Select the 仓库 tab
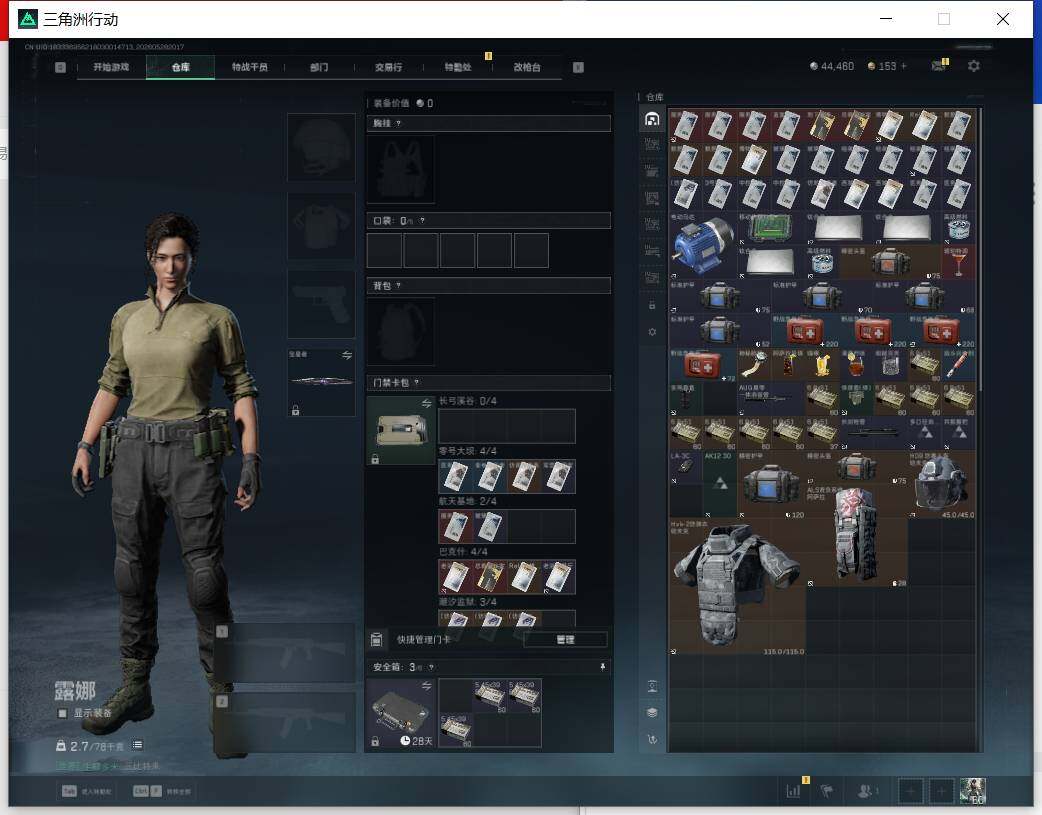The width and height of the screenshot is (1042, 815). tap(180, 67)
